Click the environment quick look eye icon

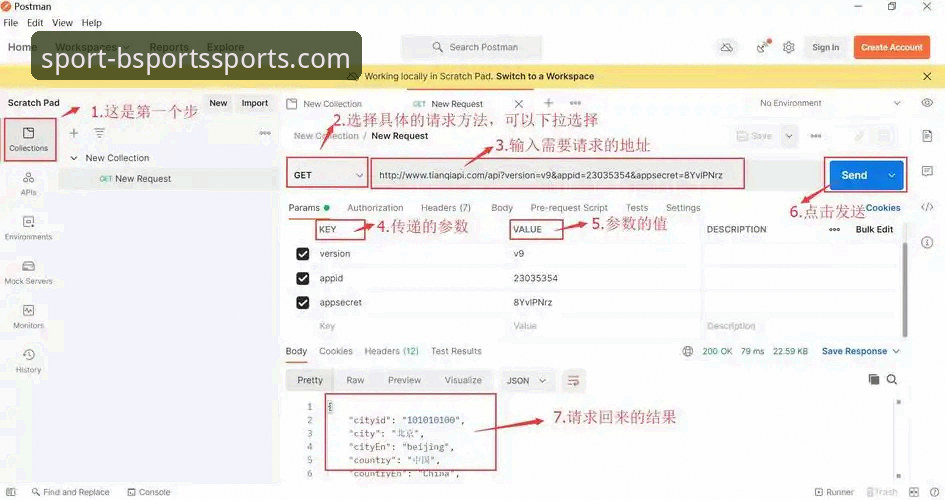click(x=927, y=103)
